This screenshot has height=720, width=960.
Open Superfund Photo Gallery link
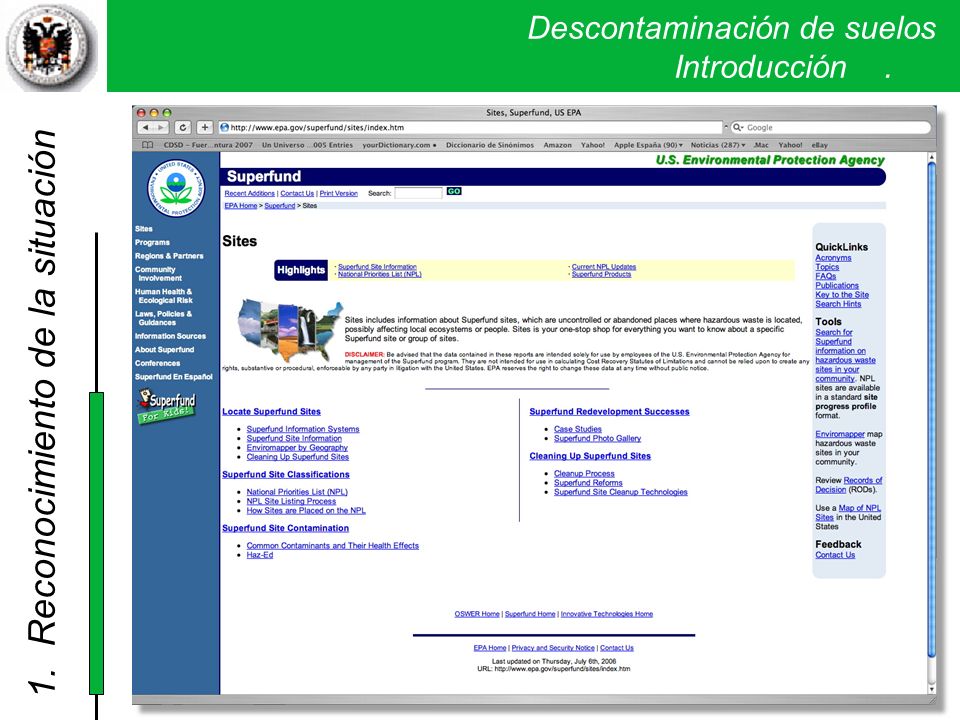pyautogui.click(x=598, y=438)
